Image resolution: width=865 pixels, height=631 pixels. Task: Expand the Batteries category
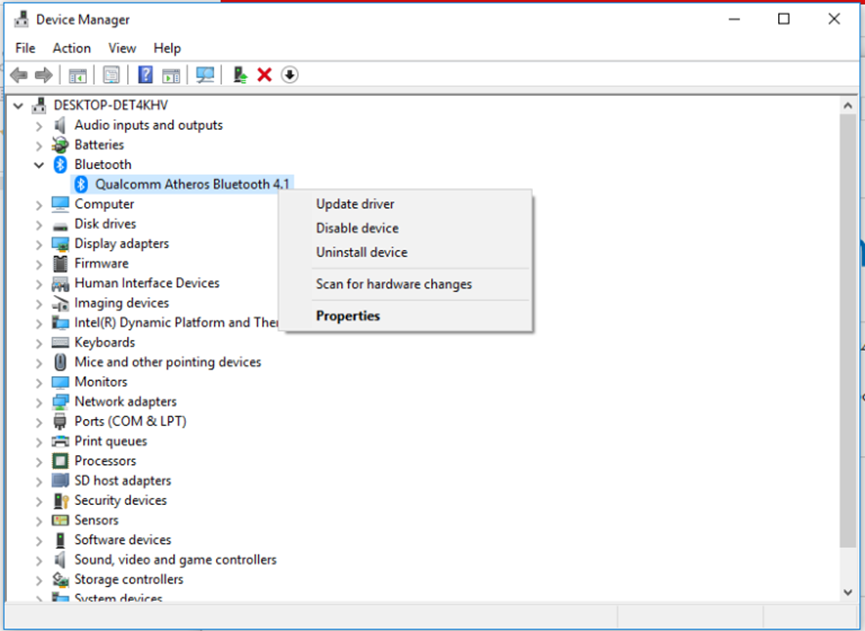[x=39, y=146]
